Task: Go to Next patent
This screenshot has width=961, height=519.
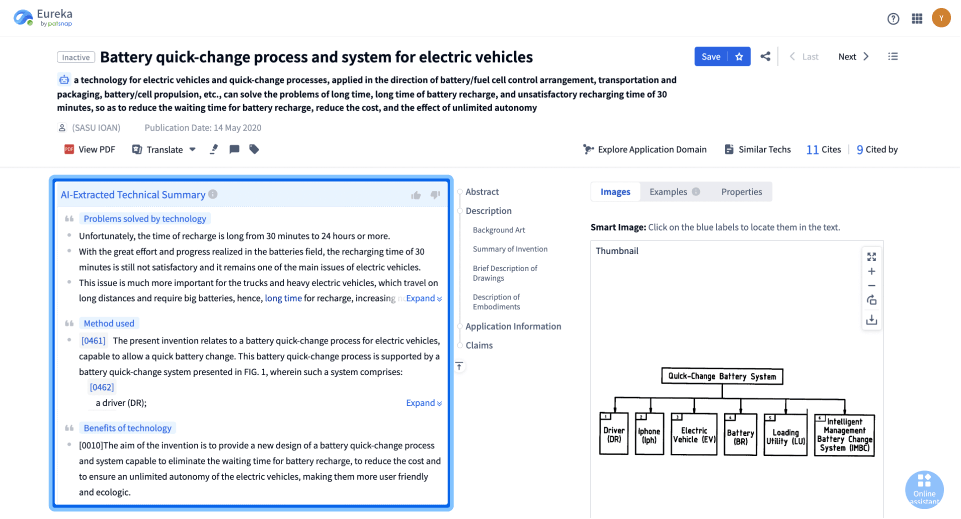Action: (x=854, y=57)
